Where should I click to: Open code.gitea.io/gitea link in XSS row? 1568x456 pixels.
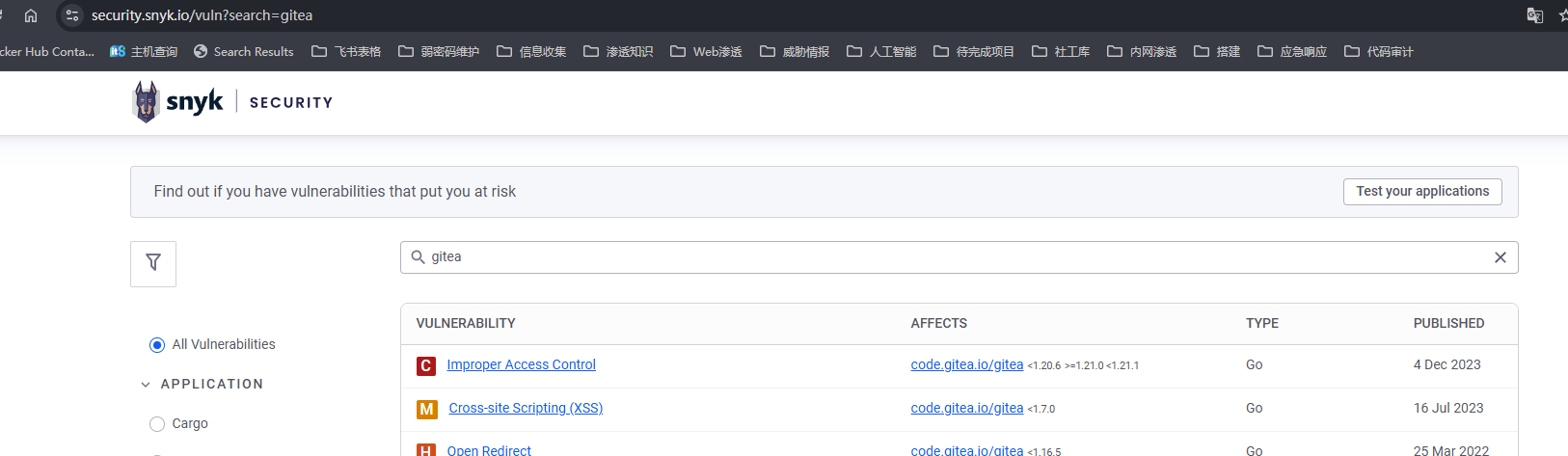pos(967,408)
